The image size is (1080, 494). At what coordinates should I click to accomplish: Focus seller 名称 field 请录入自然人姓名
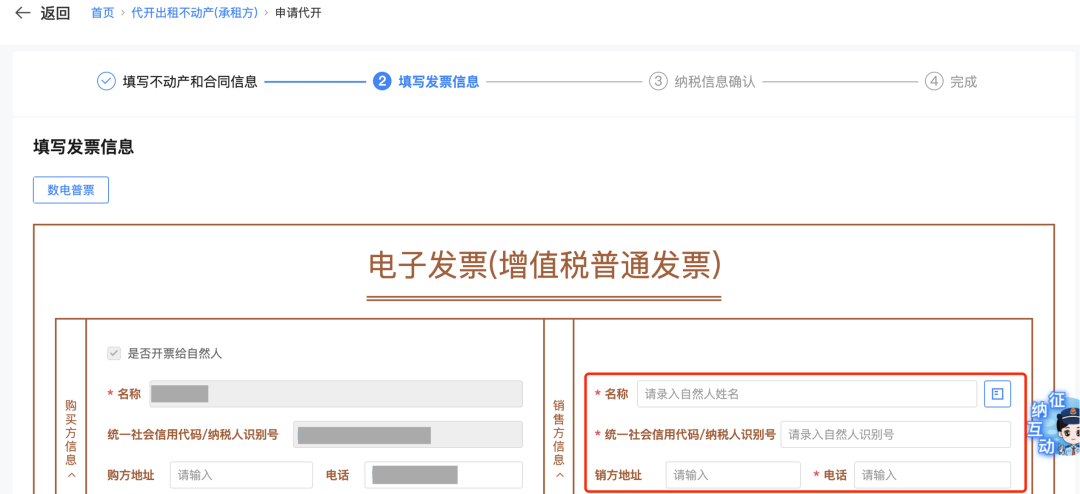807,393
